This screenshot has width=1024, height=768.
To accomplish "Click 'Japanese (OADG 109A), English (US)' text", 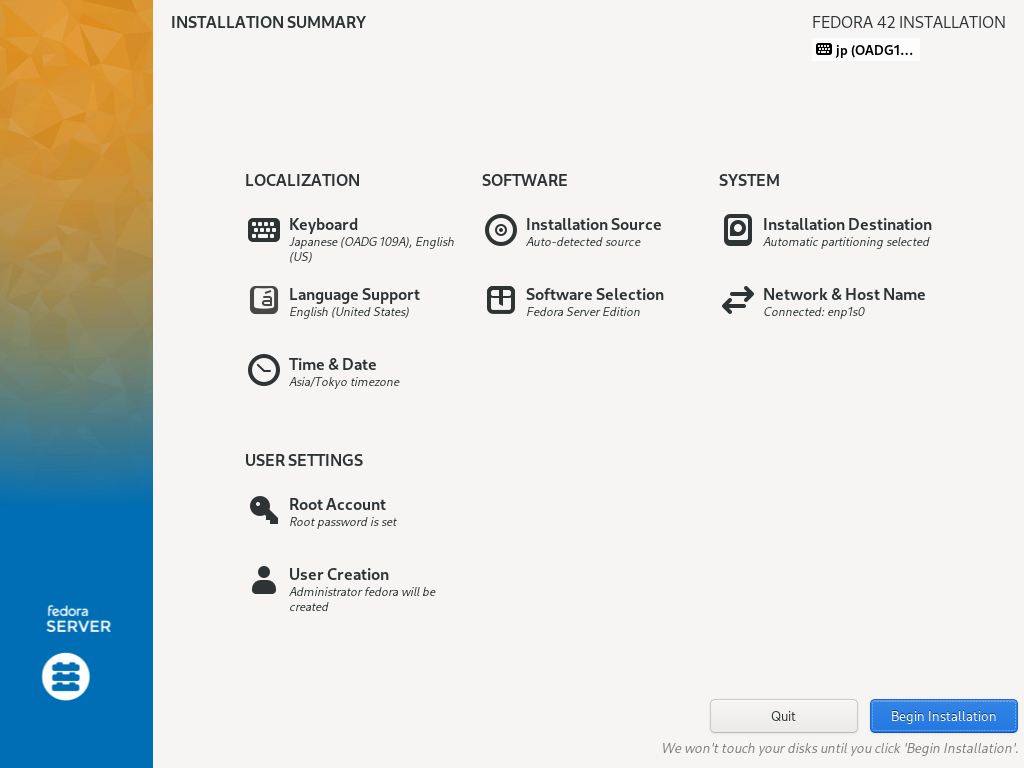I will point(372,249).
